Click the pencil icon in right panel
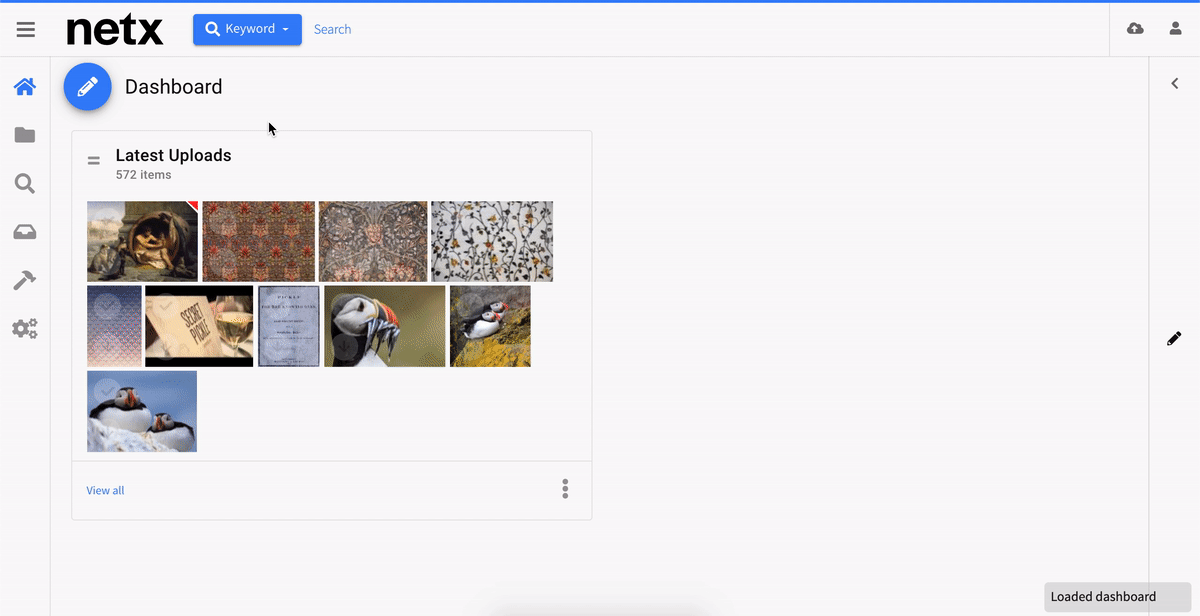 click(1174, 339)
